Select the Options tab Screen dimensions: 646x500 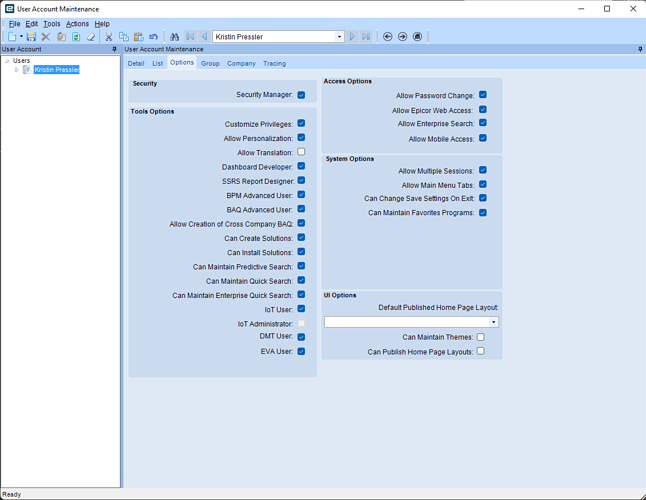[x=182, y=63]
